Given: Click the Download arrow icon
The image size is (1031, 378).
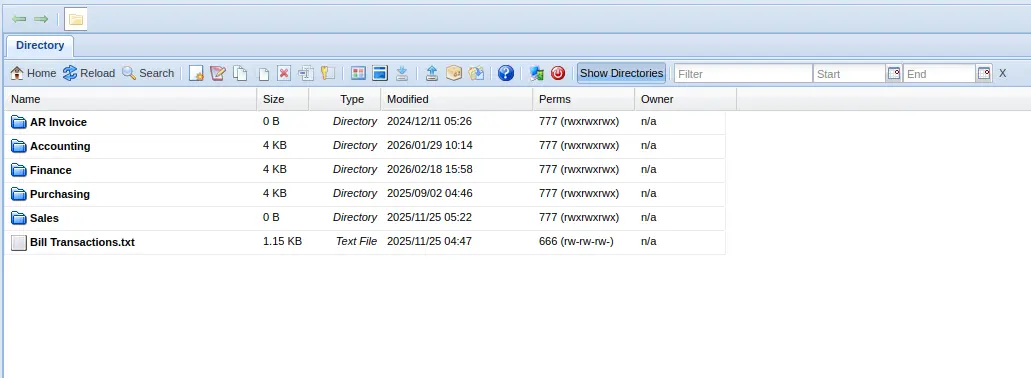Looking at the screenshot, I should pyautogui.click(x=402, y=73).
